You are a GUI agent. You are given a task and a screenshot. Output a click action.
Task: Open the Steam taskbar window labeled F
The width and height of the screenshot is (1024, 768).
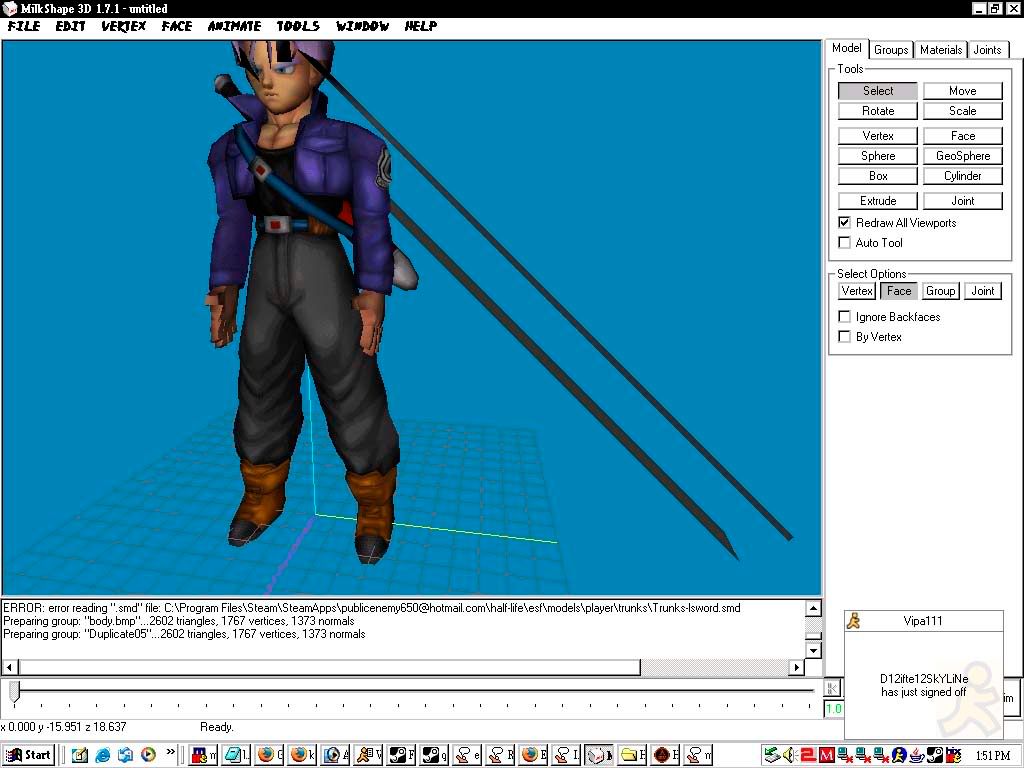[x=402, y=755]
